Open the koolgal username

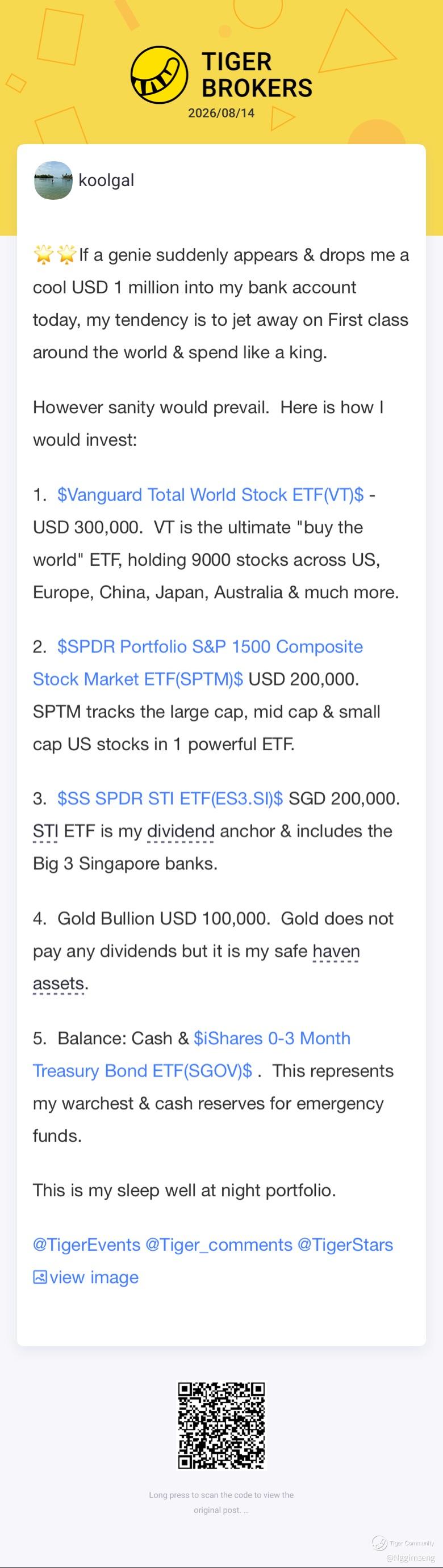(106, 180)
